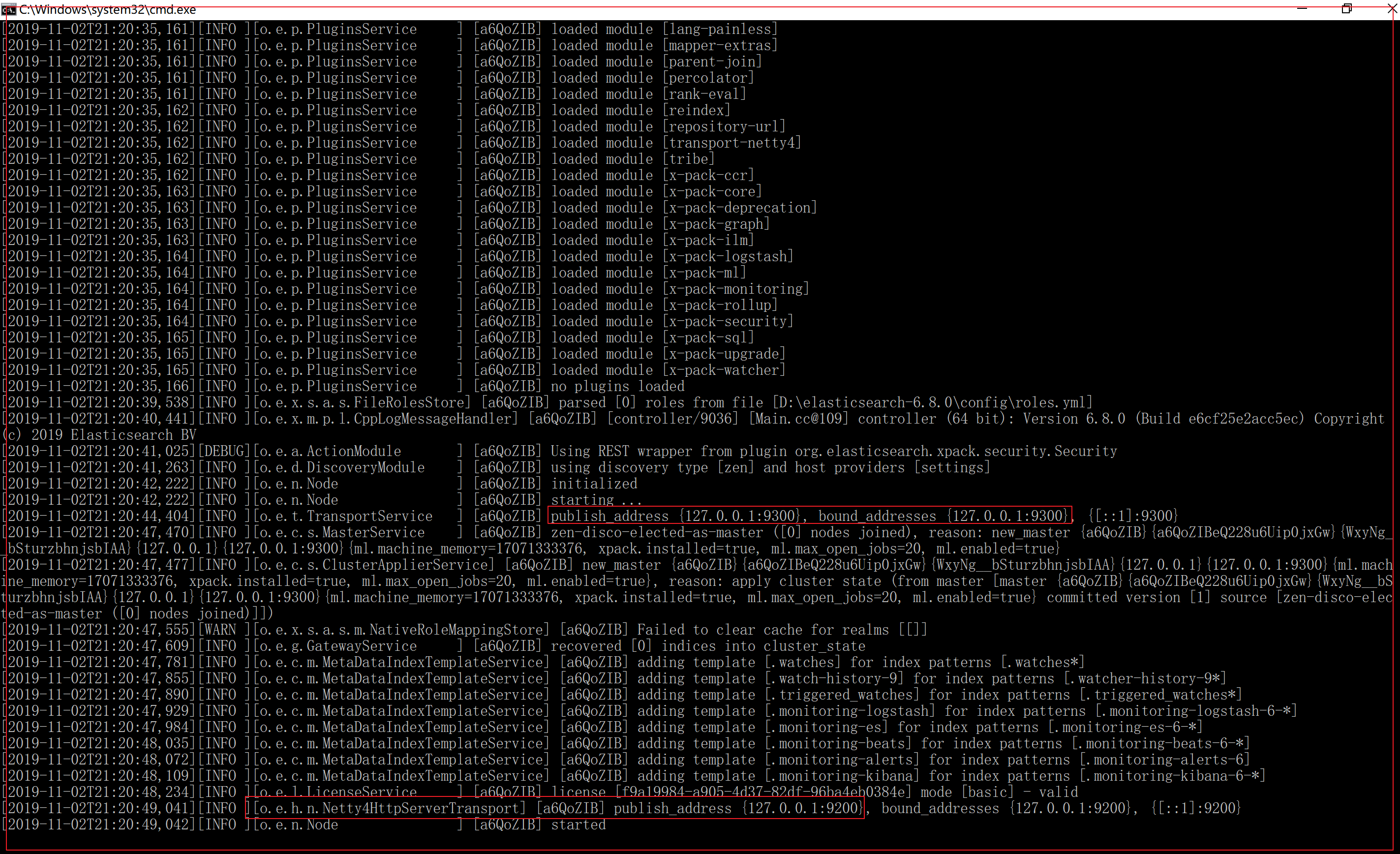The width and height of the screenshot is (1400, 854).
Task: Click the loaded module [x-pack-security] line
Action: point(398,322)
